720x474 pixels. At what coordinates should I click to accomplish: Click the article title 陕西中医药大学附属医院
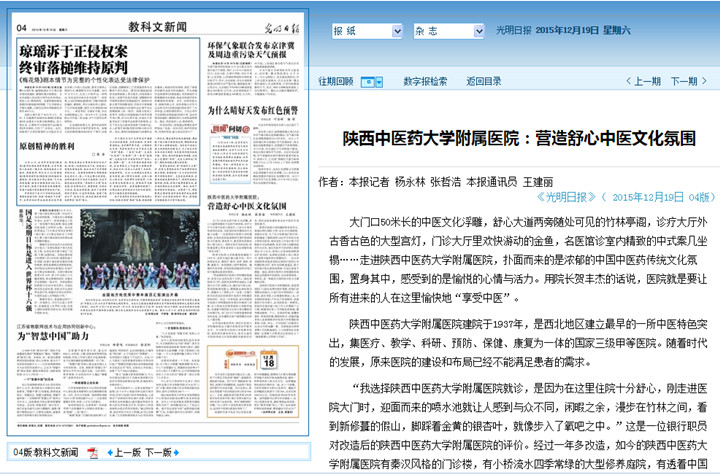pyautogui.click(x=519, y=138)
